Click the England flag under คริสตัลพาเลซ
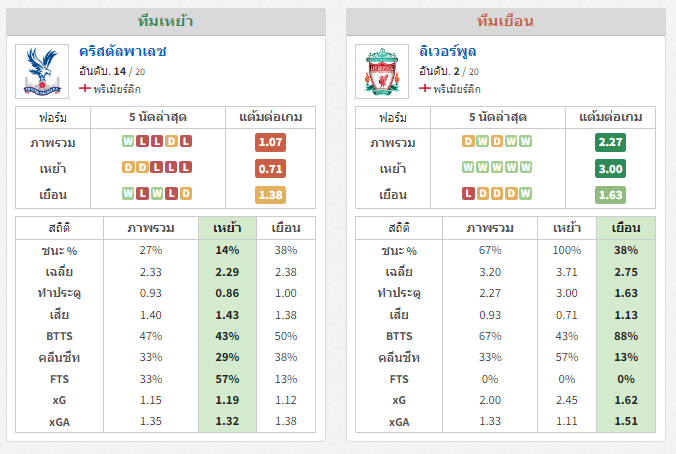This screenshot has height=454, width=676. [85, 88]
